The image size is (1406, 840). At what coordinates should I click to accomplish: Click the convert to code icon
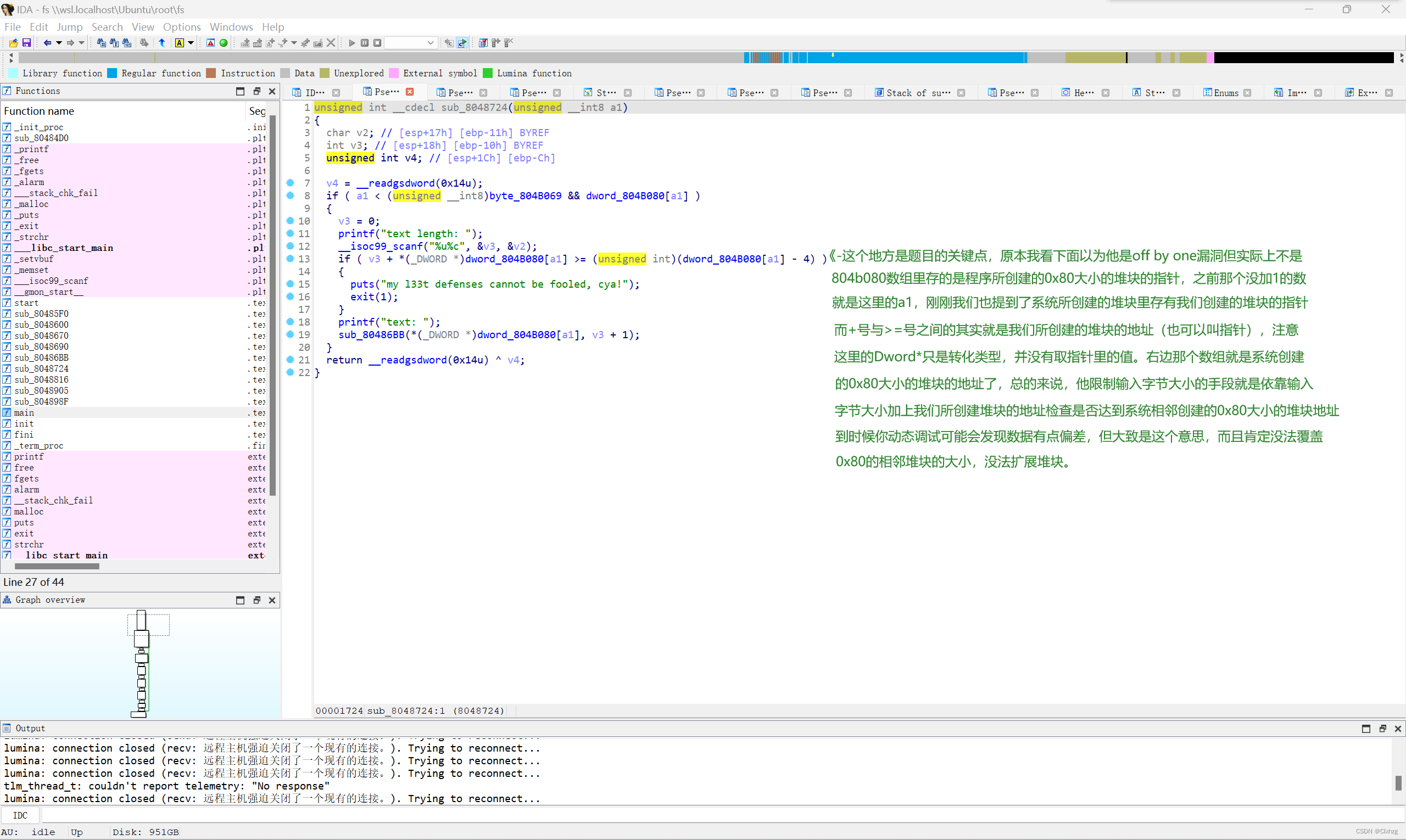click(244, 42)
